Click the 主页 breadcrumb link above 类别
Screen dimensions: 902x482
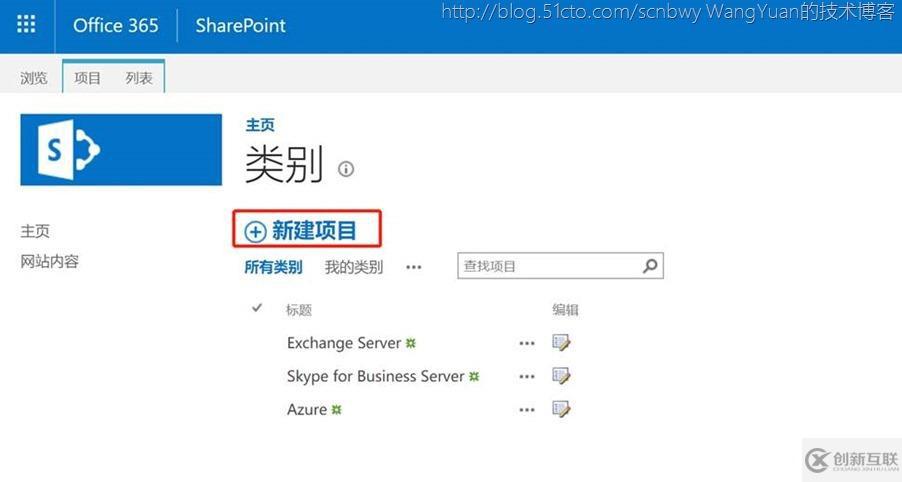(260, 125)
